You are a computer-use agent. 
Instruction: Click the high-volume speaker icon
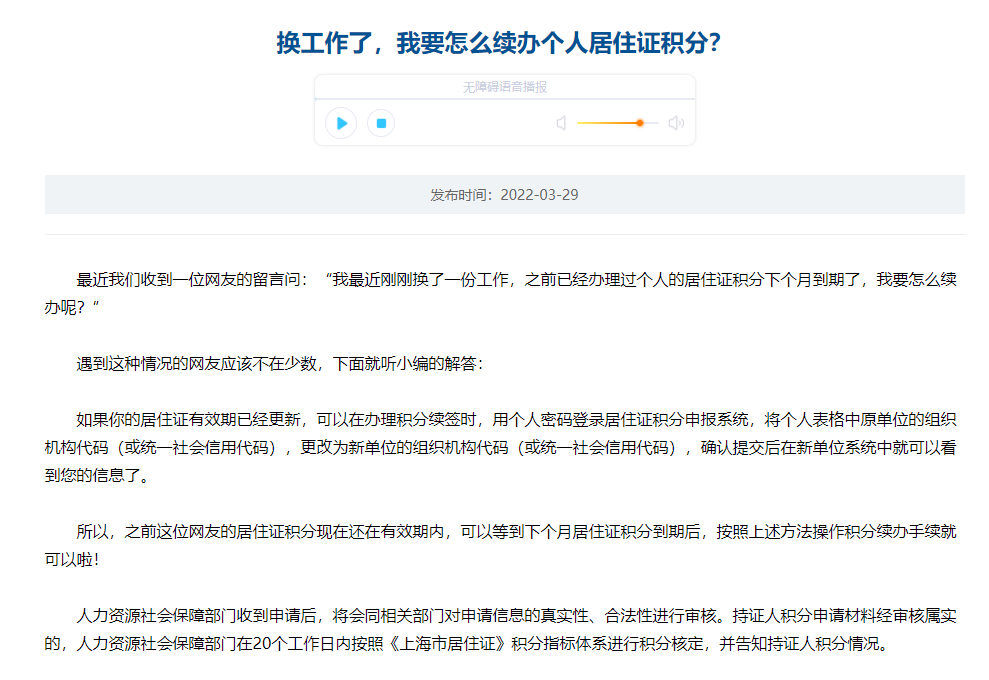pyautogui.click(x=676, y=123)
